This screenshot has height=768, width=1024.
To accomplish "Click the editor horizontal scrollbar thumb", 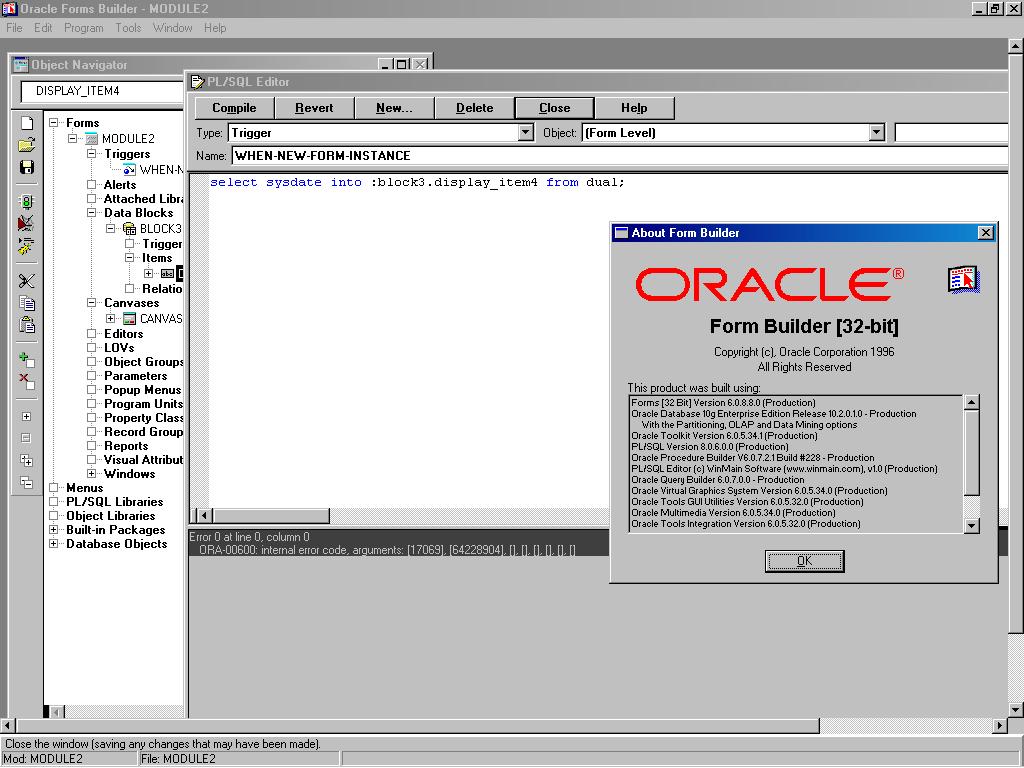I will click(x=271, y=515).
